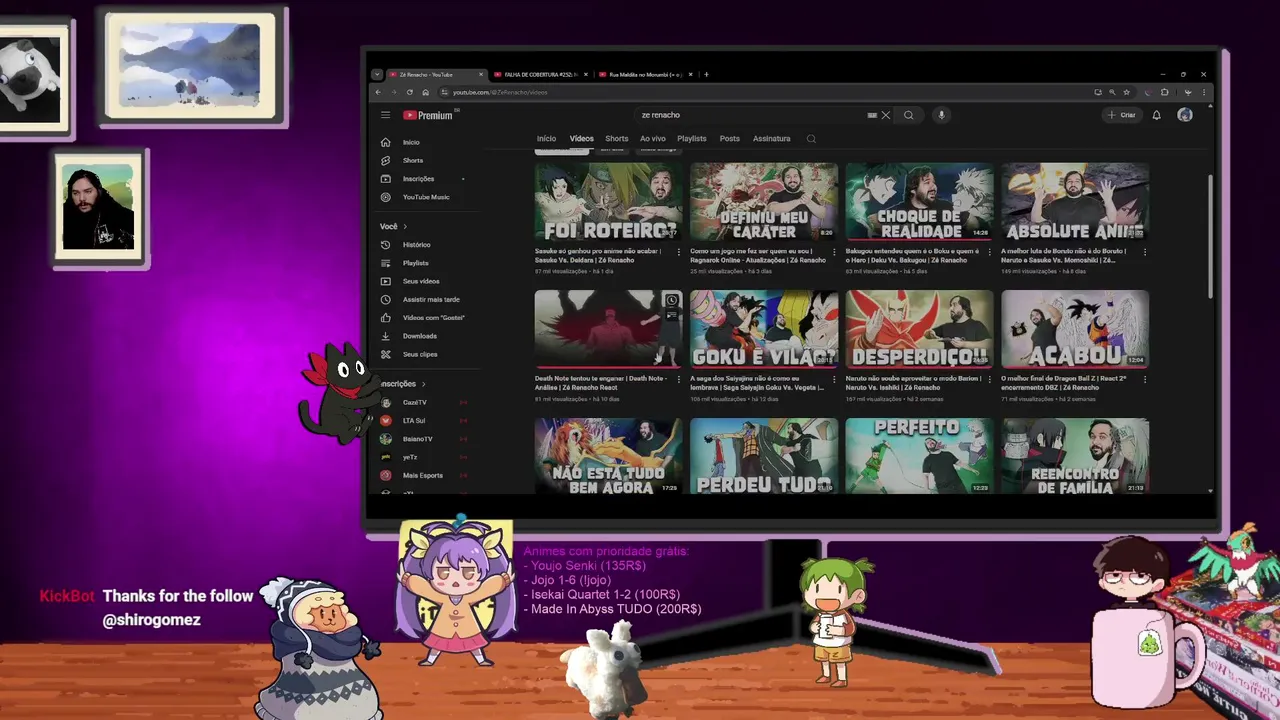This screenshot has width=1280, height=720.
Task: Search within the channel magnifier icon
Action: click(x=811, y=139)
